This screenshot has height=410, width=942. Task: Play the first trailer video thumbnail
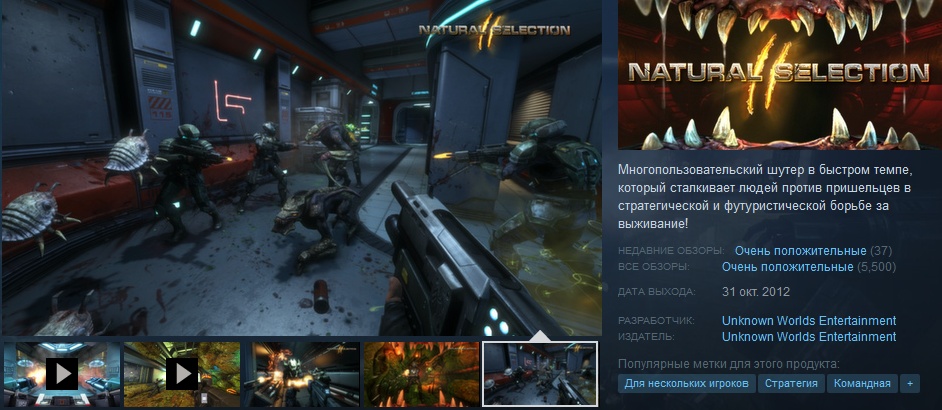pos(62,374)
